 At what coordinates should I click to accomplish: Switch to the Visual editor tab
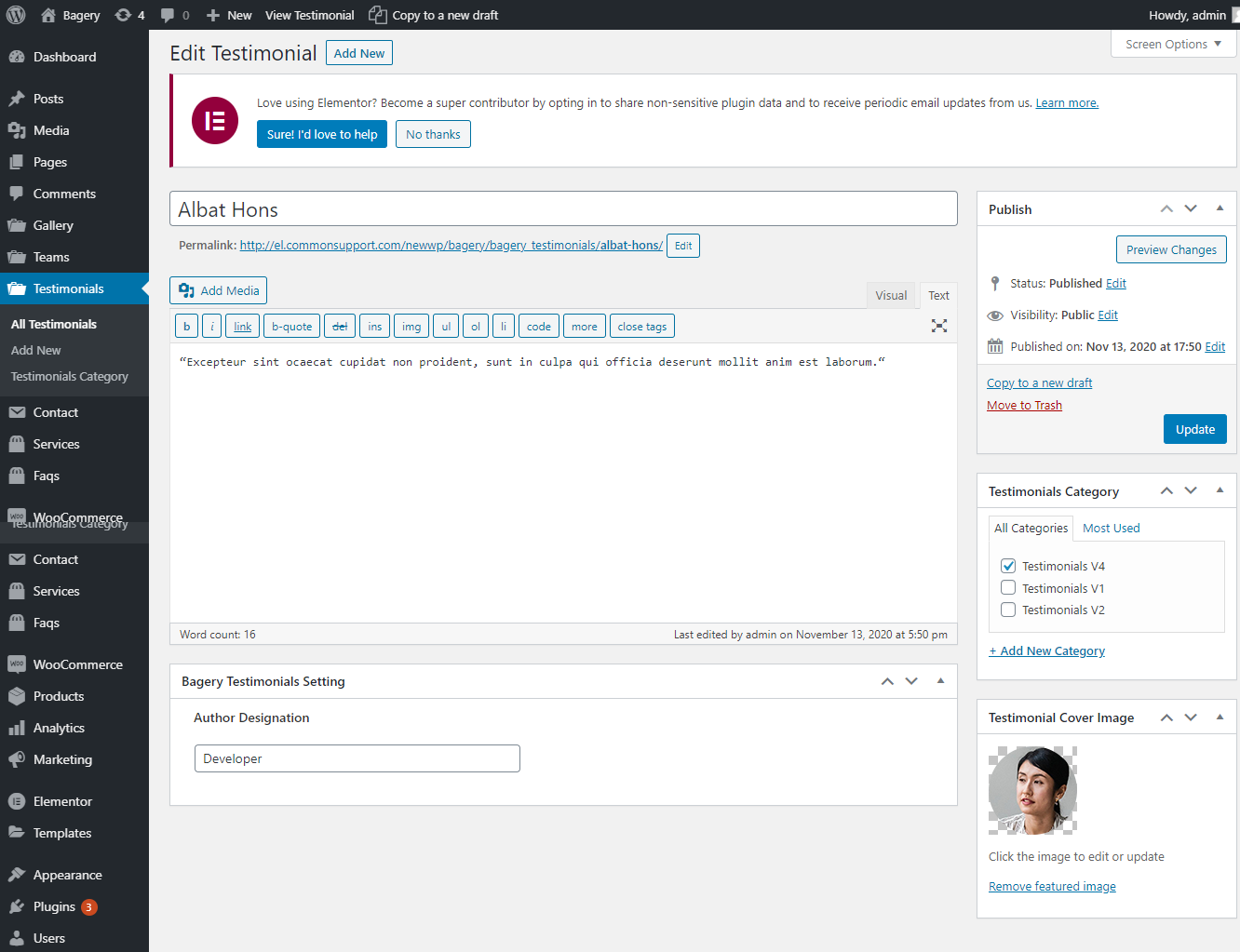coord(890,295)
